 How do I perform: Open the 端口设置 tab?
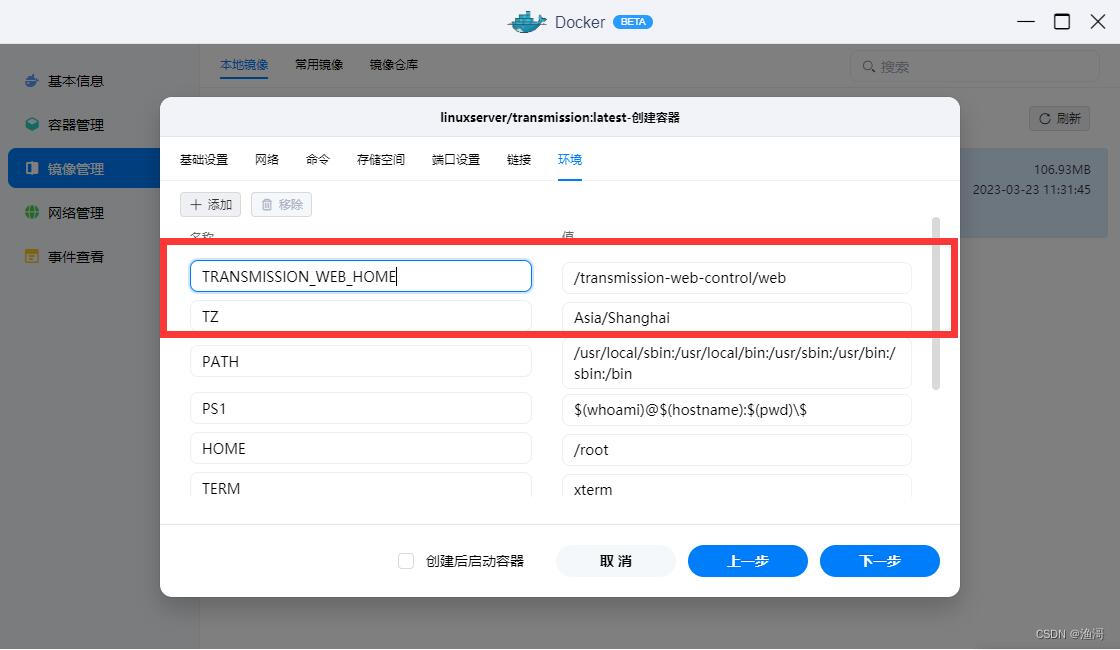pos(456,160)
